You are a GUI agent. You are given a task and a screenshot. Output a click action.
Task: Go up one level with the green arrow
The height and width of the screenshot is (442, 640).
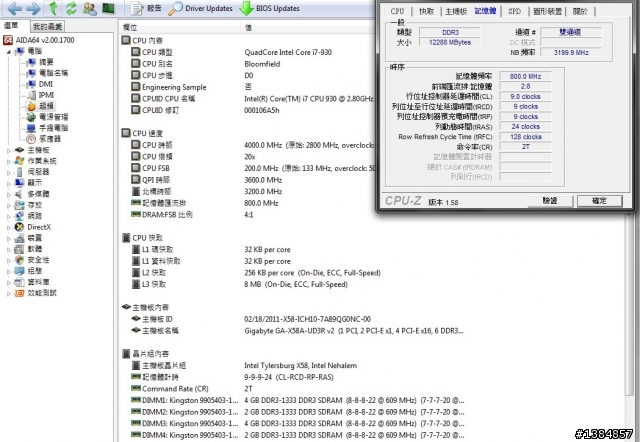(53, 8)
